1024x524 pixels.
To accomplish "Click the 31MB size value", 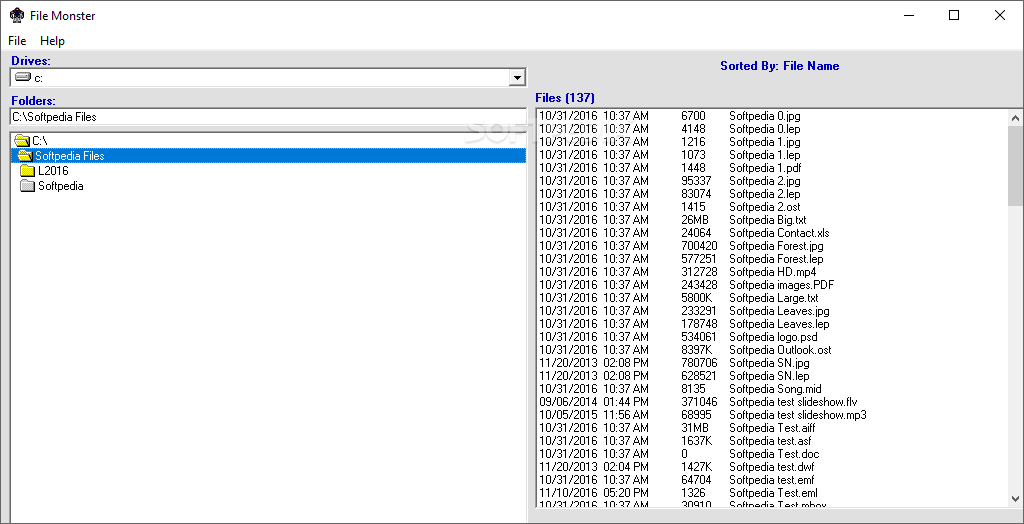I will [695, 428].
